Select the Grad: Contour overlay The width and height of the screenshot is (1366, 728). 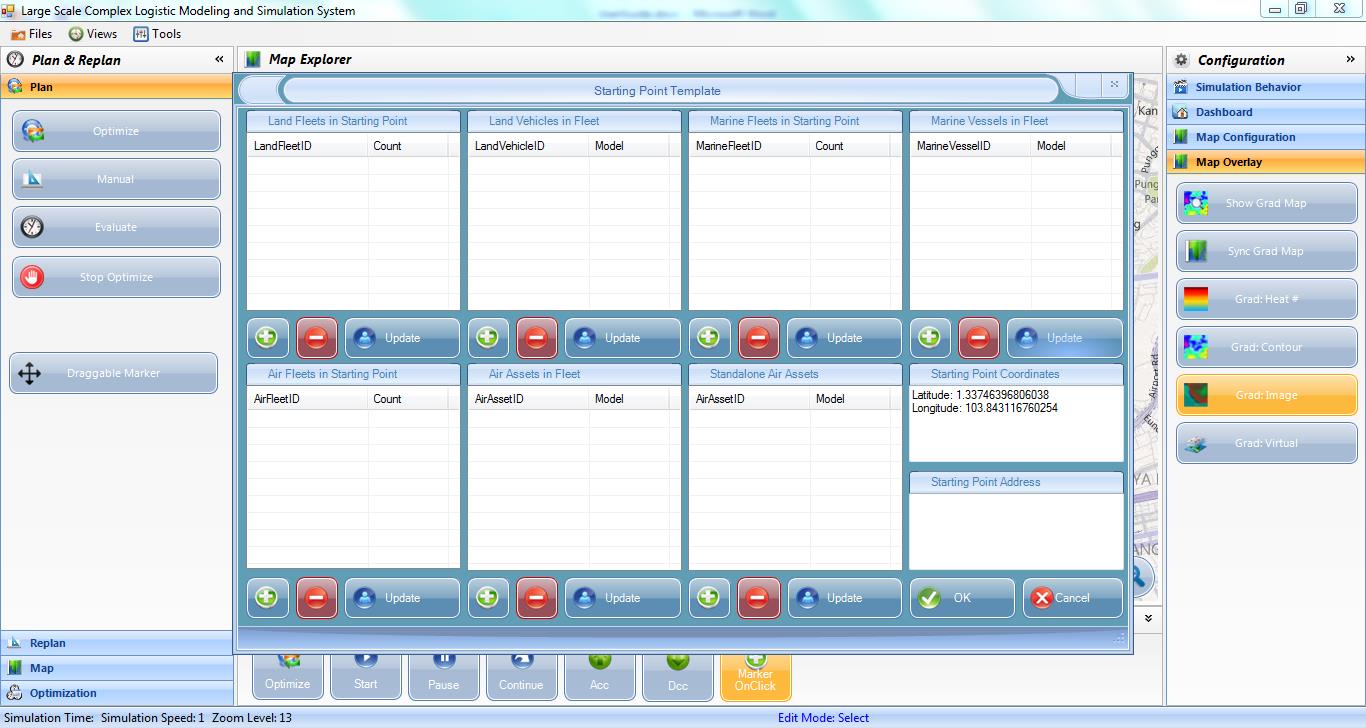pyautogui.click(x=1266, y=346)
